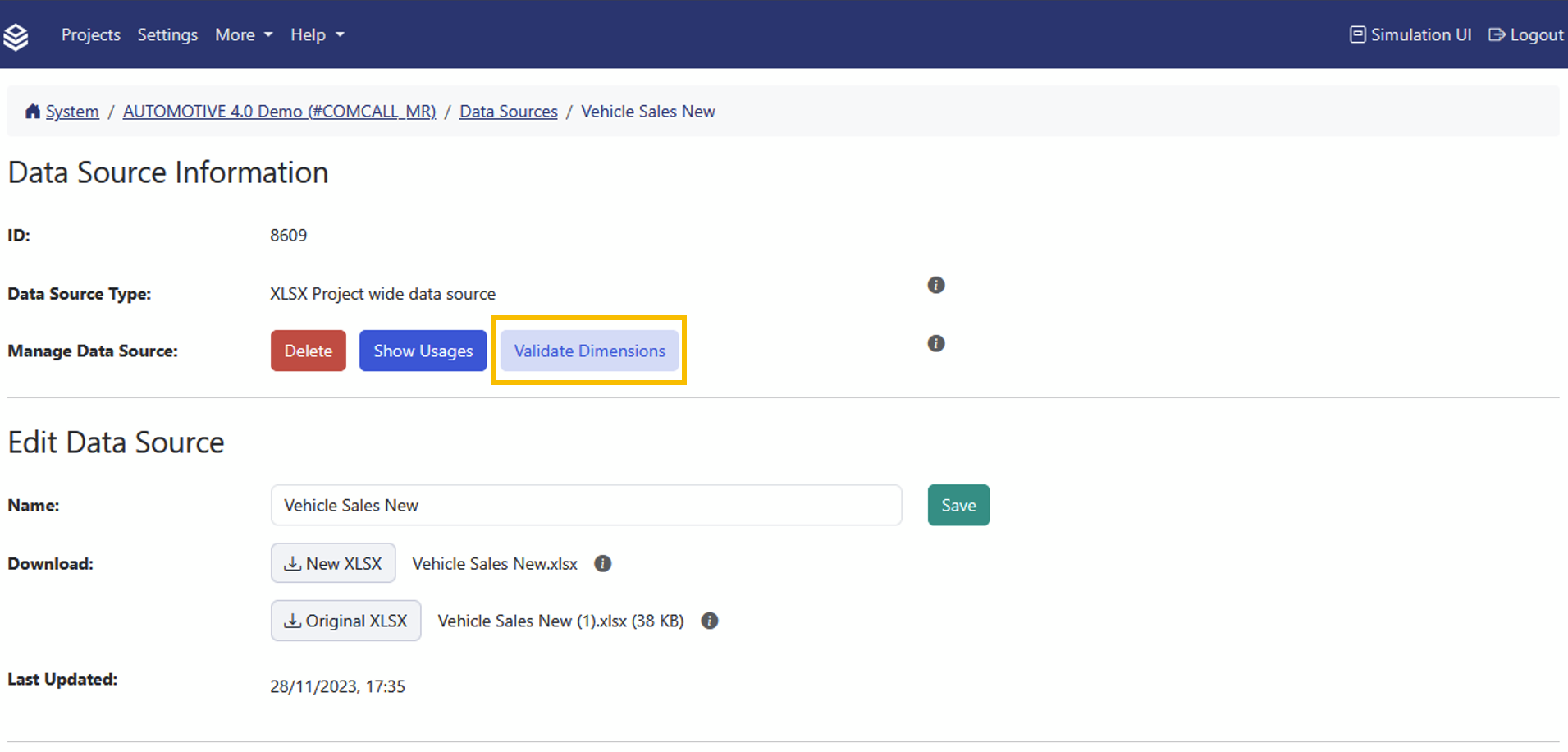This screenshot has width=1568, height=752.
Task: Click the stacked layers app logo
Action: (16, 36)
